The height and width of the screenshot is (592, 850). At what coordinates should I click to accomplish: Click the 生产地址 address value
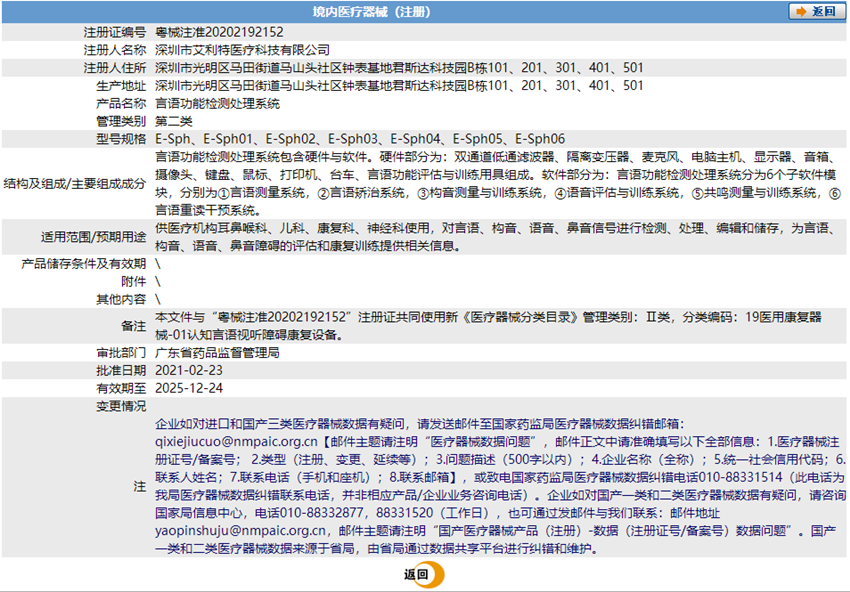[399, 86]
